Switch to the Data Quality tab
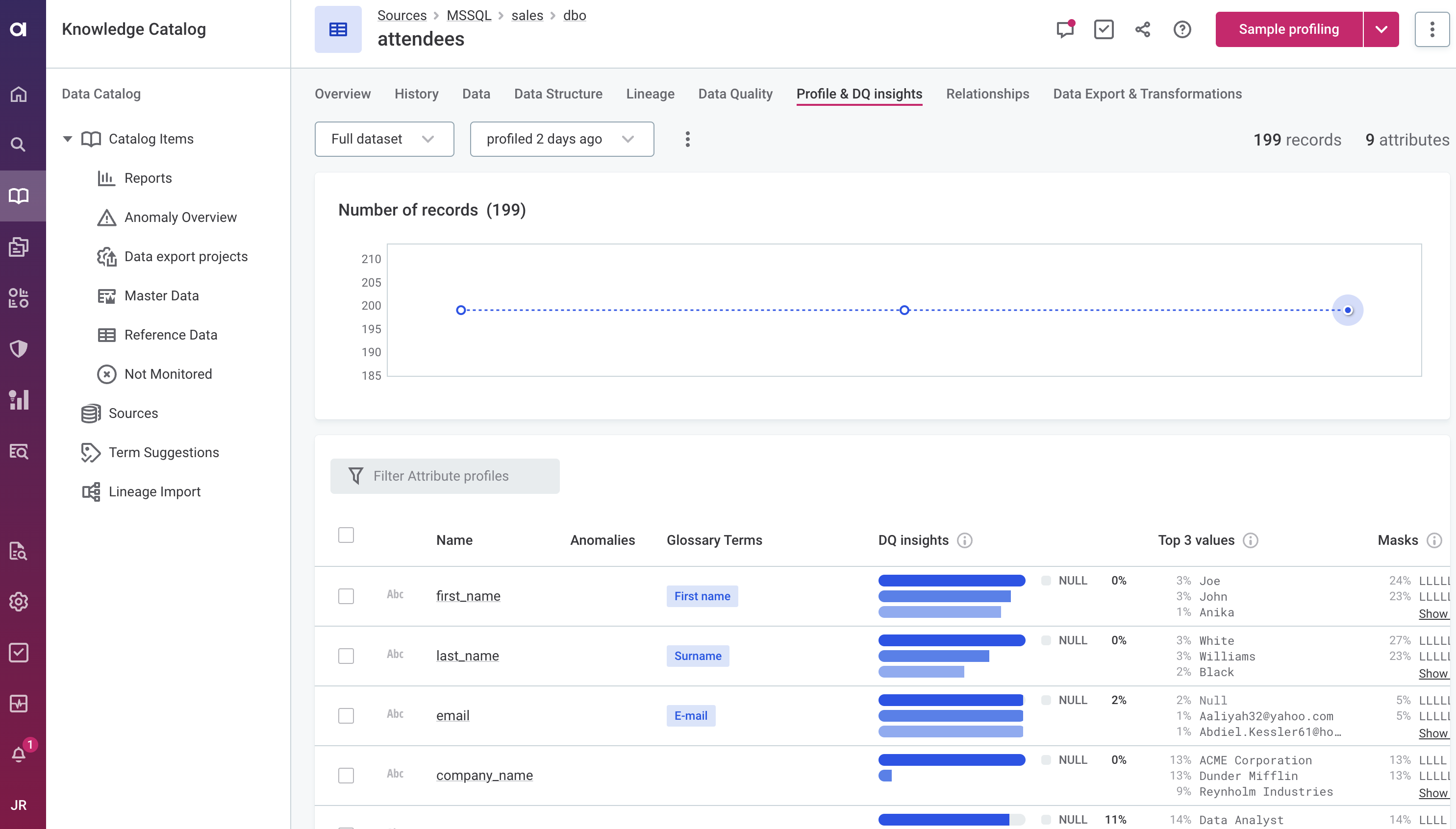 [x=735, y=94]
